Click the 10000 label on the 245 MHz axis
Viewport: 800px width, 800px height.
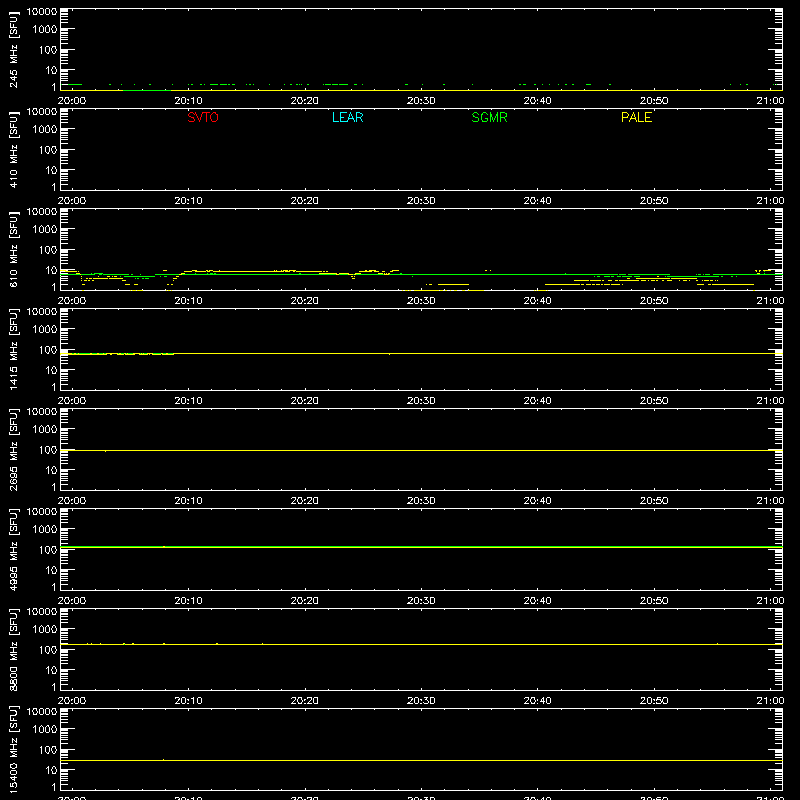point(42,12)
